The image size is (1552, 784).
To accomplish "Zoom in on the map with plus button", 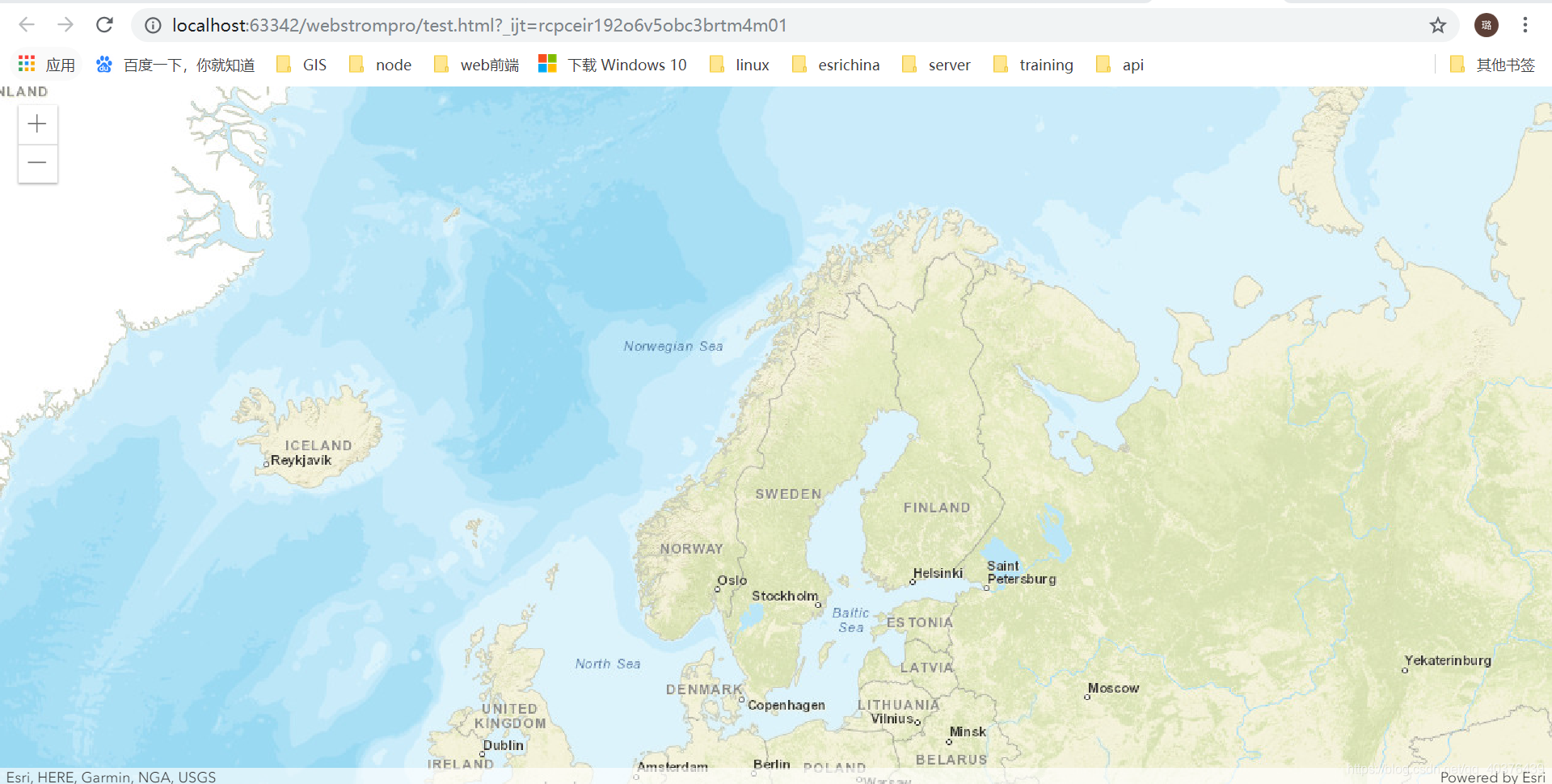I will click(x=37, y=124).
